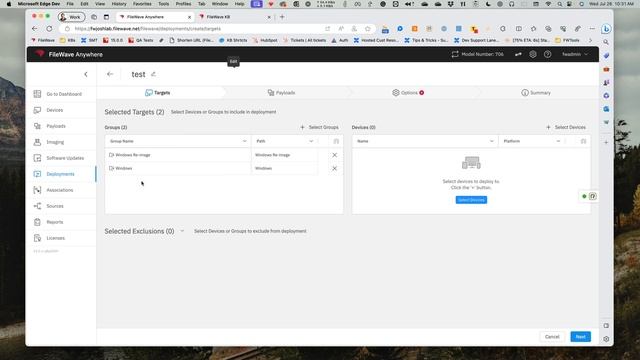
Task: Open the fwadmin user dropdown
Action: pyautogui.click(x=575, y=54)
